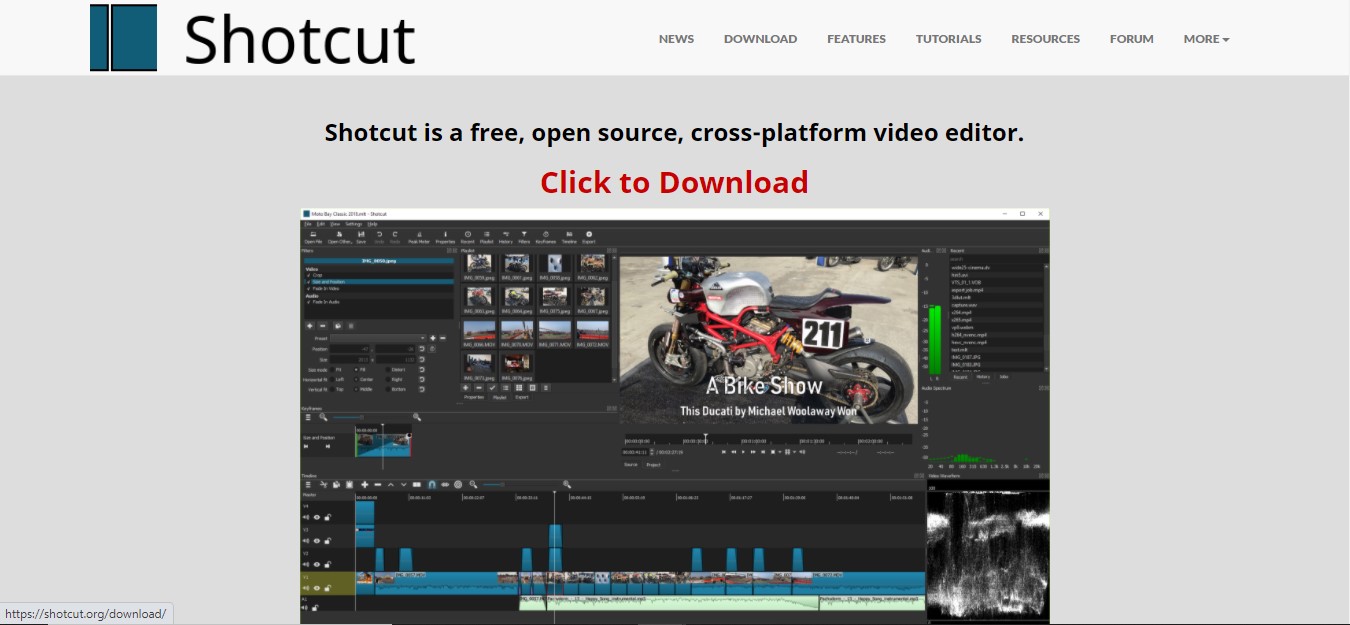Click the Playlist icon in the top Shotcut toolbar
The width and height of the screenshot is (1350, 625).
point(487,237)
